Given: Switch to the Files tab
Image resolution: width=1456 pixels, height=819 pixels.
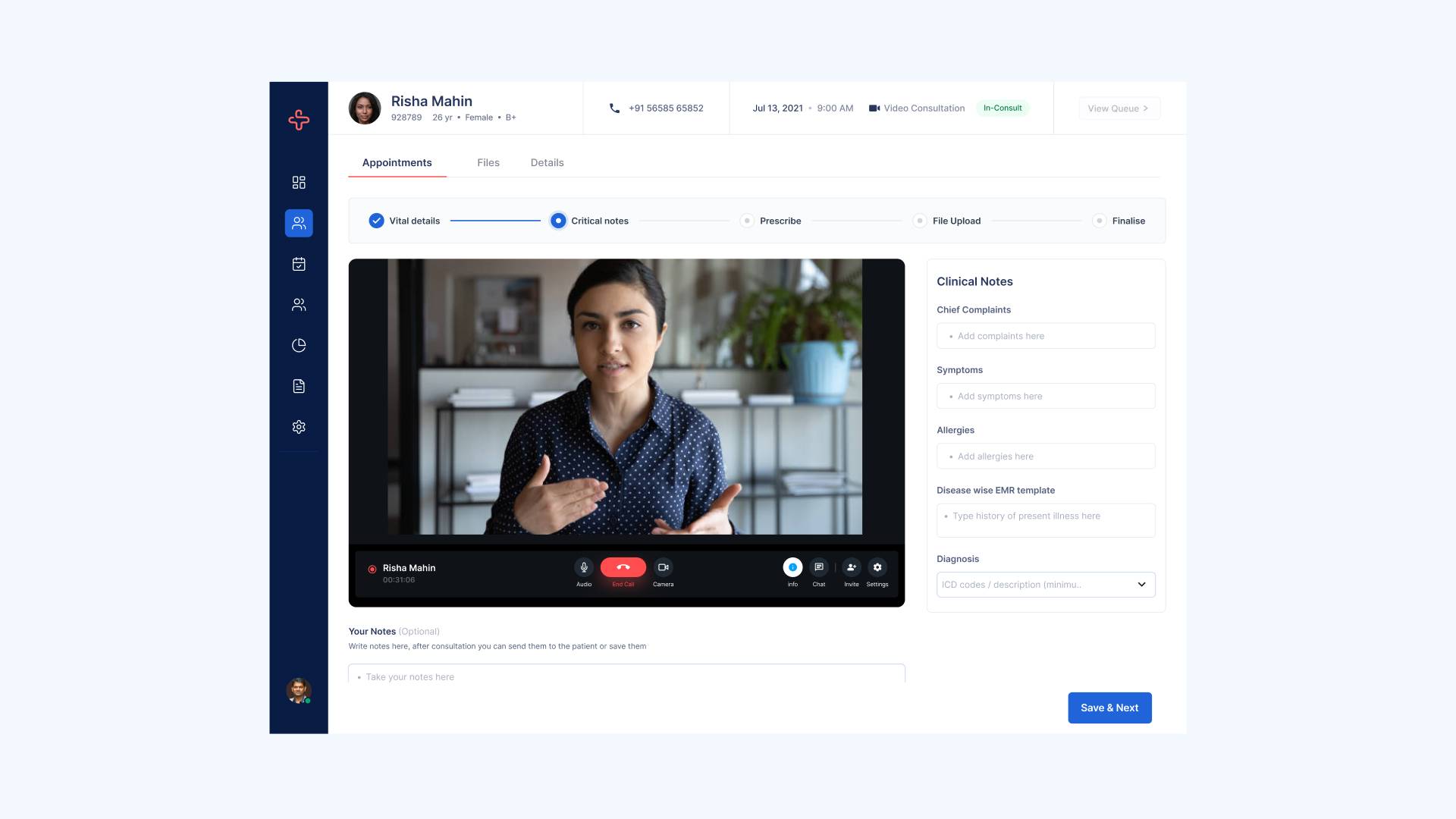Looking at the screenshot, I should click(x=488, y=162).
